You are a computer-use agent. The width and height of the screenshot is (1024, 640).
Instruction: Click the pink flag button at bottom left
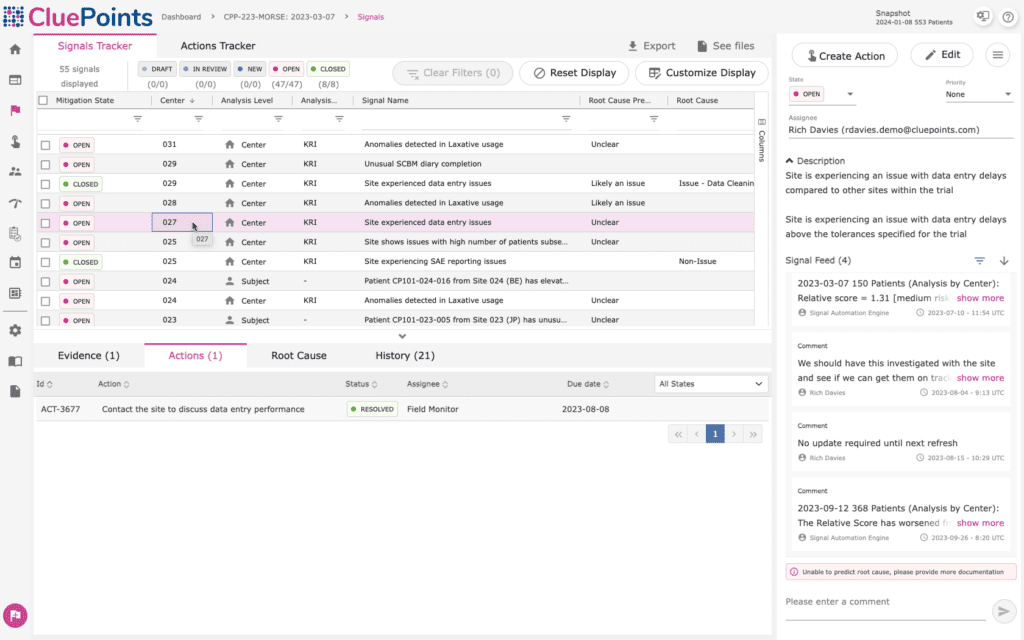[15, 615]
